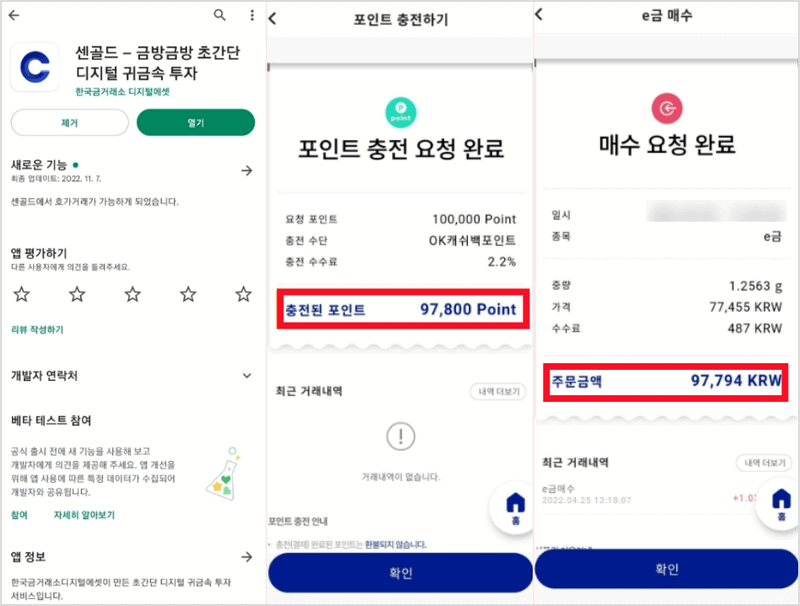The width and height of the screenshot is (800, 606).
Task: Open search in the Play Store
Action: pos(220,17)
